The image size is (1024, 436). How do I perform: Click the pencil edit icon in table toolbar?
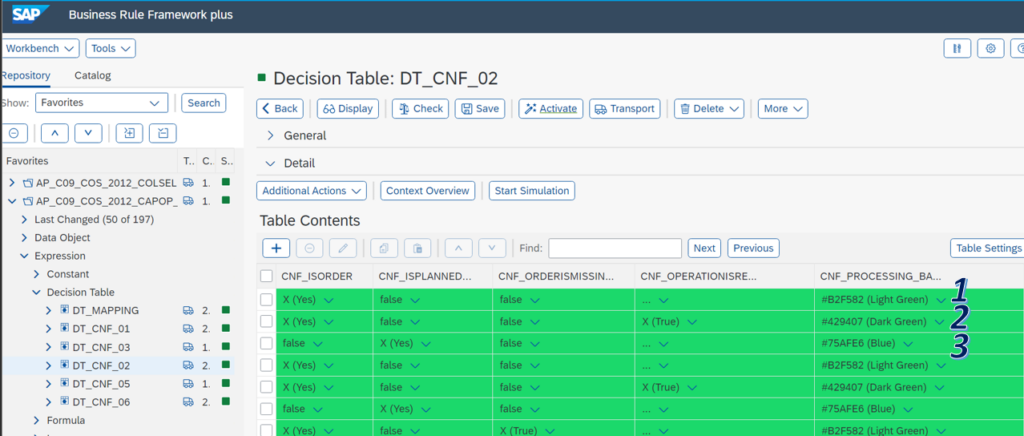click(341, 248)
